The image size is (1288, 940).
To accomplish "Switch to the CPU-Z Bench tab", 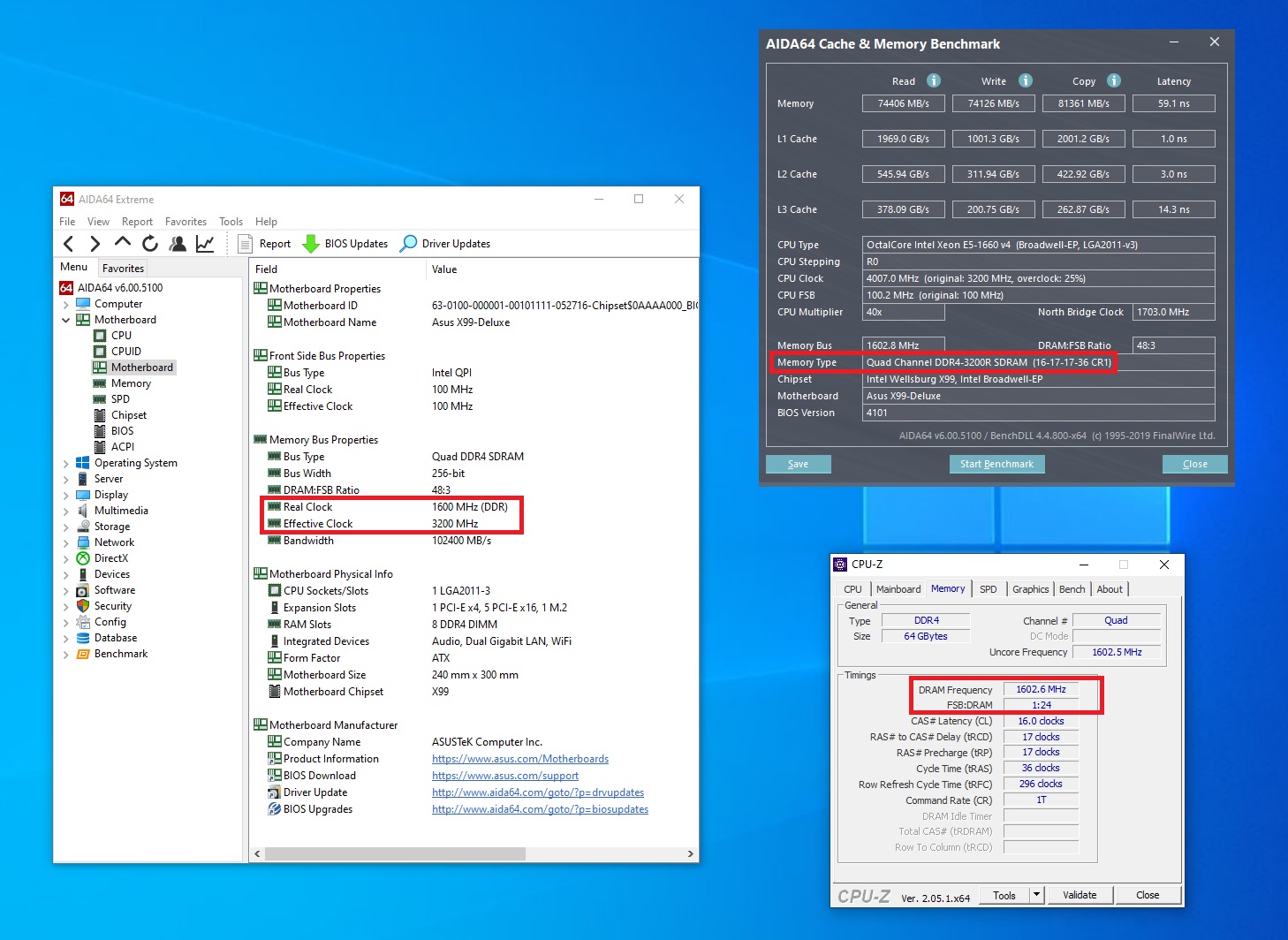I will (1072, 589).
